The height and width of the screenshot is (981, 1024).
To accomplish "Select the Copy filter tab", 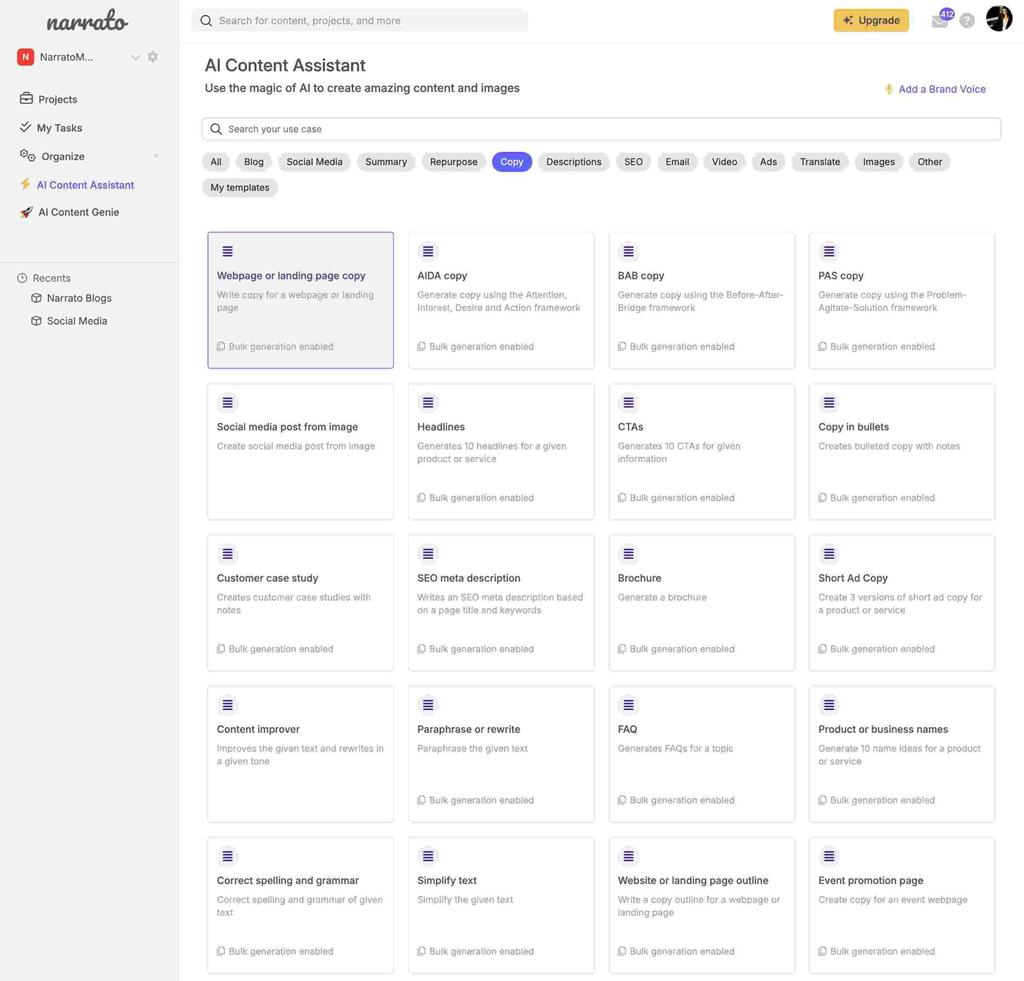I will tap(512, 161).
